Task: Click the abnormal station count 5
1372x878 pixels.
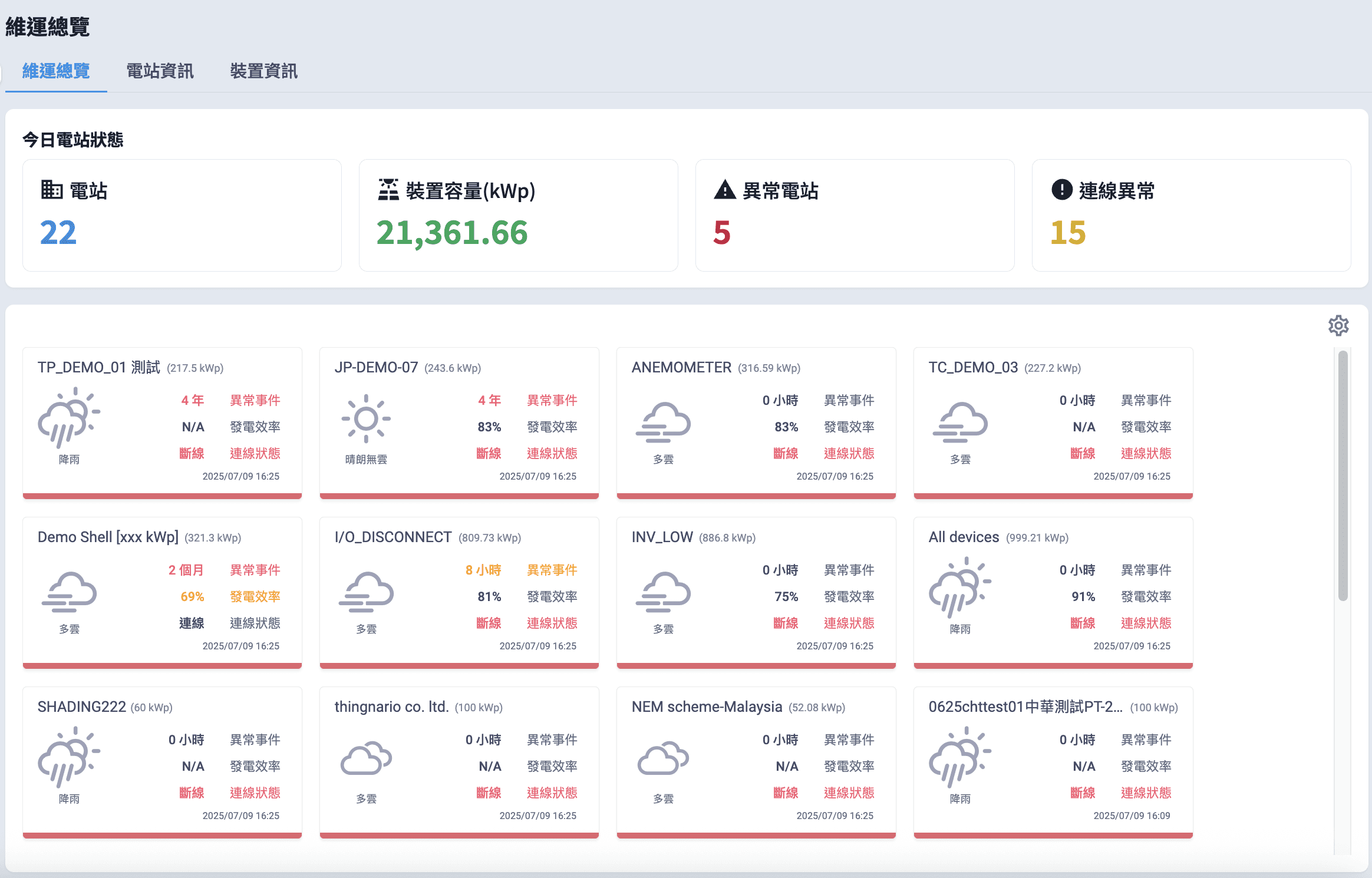Action: pyautogui.click(x=722, y=233)
